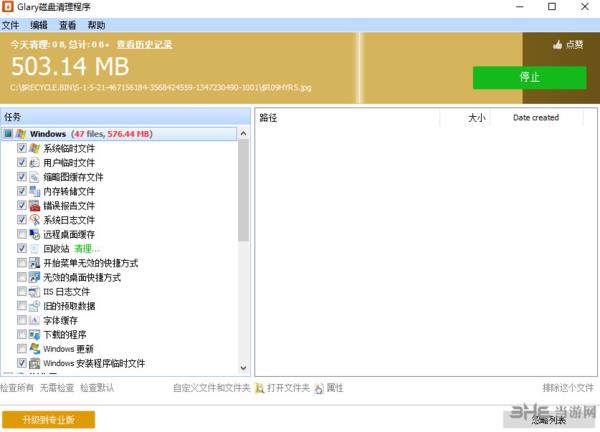600x432 pixels.
Task: Click the 无效的桌面快捷方式 row icon
Action: (34, 277)
